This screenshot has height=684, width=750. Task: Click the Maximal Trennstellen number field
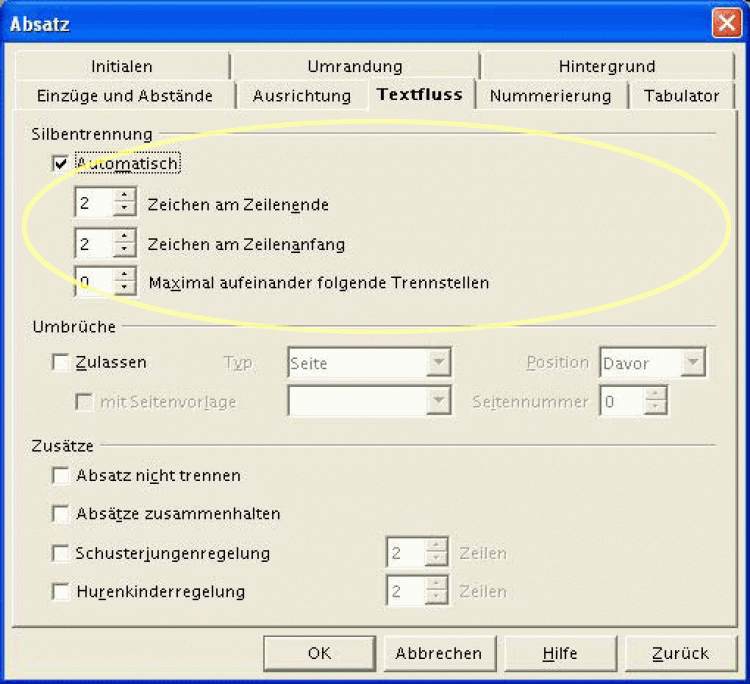pyautogui.click(x=95, y=281)
